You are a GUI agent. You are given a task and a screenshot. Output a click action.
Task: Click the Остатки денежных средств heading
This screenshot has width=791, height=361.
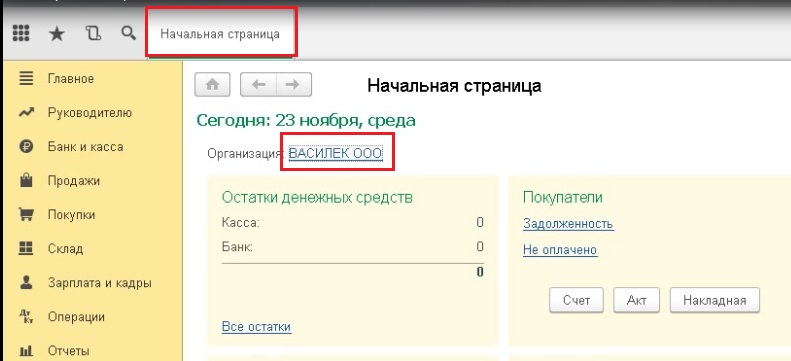317,197
